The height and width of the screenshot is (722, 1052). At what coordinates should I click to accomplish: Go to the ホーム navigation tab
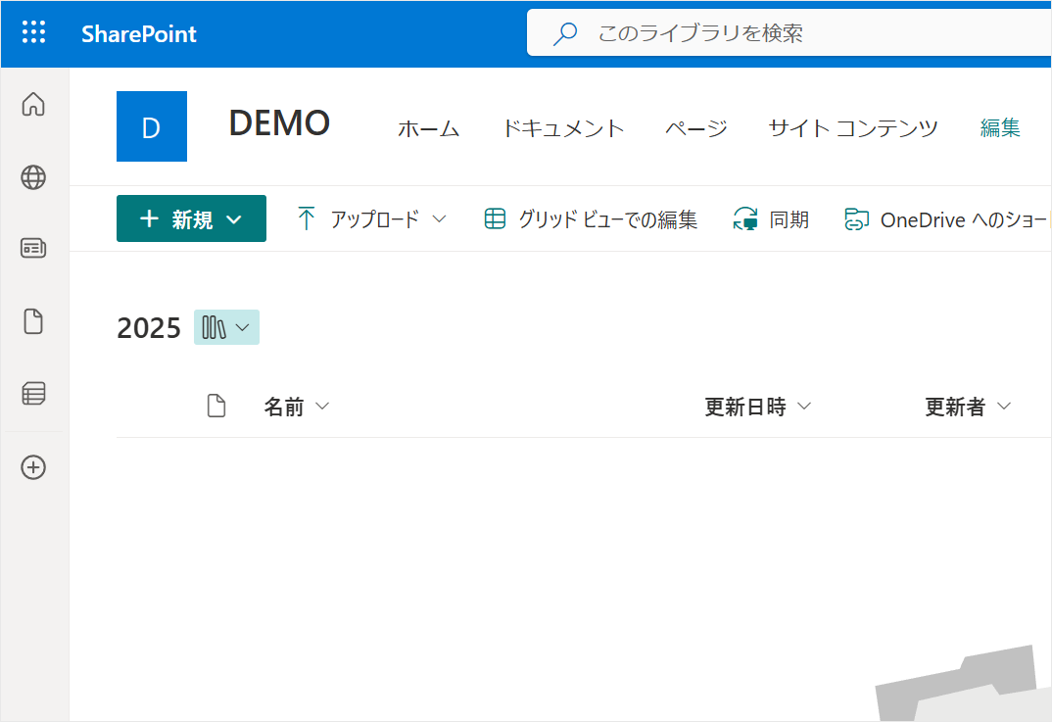[428, 128]
